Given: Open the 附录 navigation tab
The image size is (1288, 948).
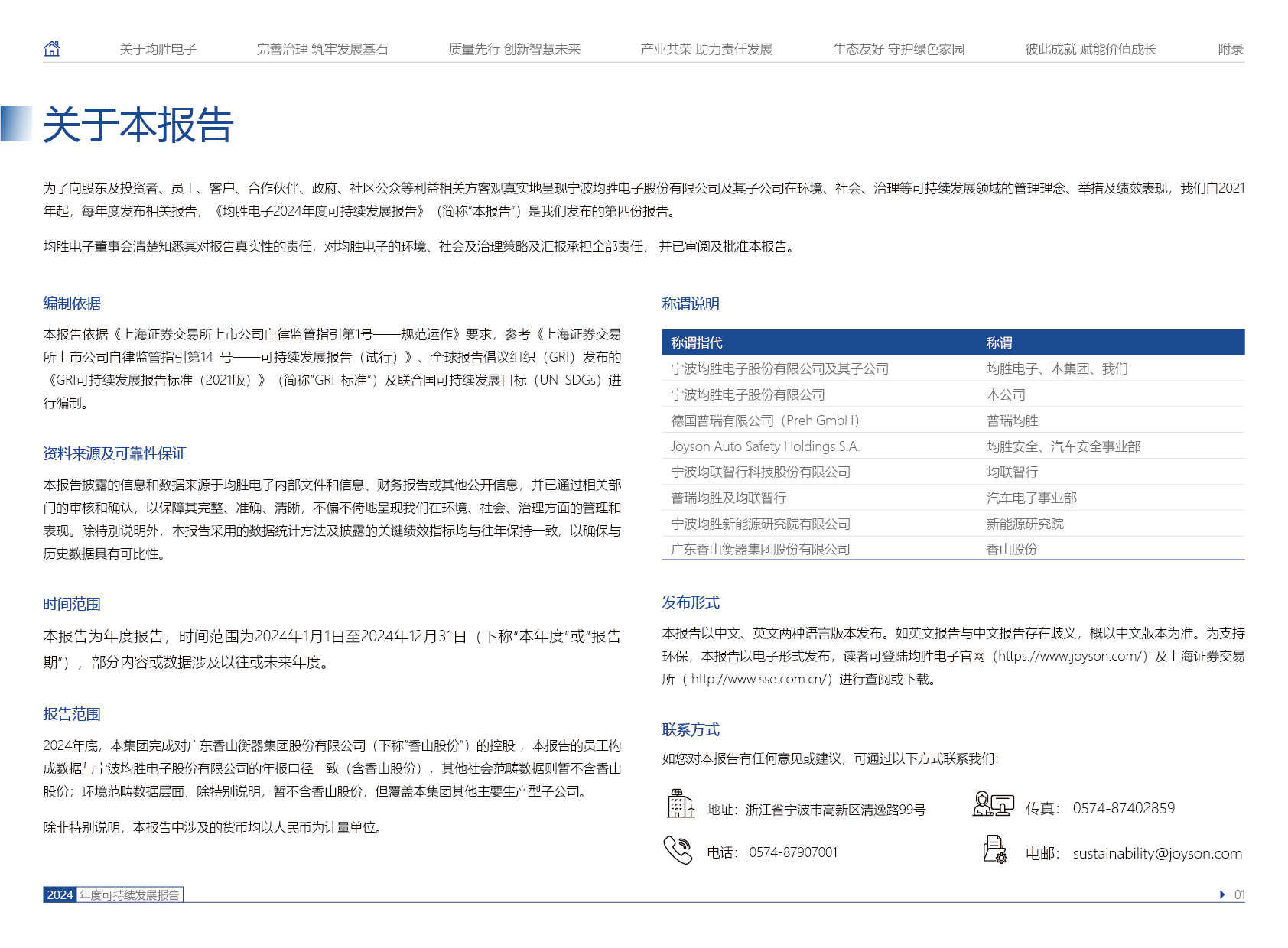Looking at the screenshot, I should click(x=1231, y=49).
